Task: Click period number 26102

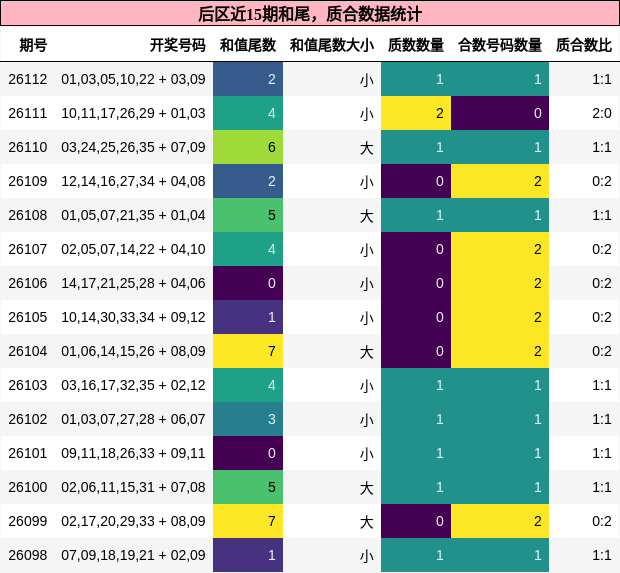Action: (x=28, y=419)
